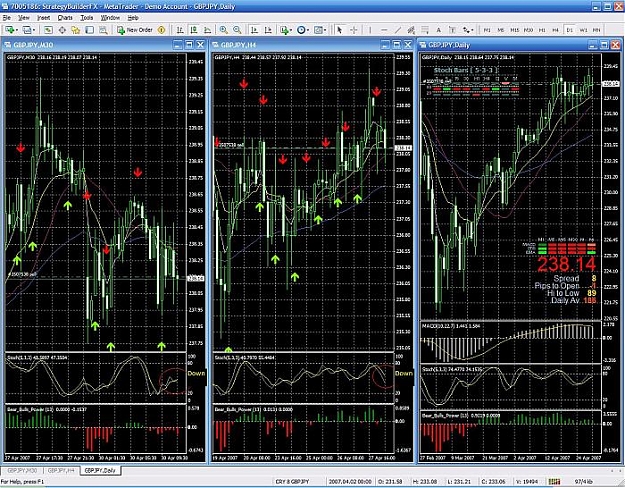Set timeframe to M5

click(501, 30)
